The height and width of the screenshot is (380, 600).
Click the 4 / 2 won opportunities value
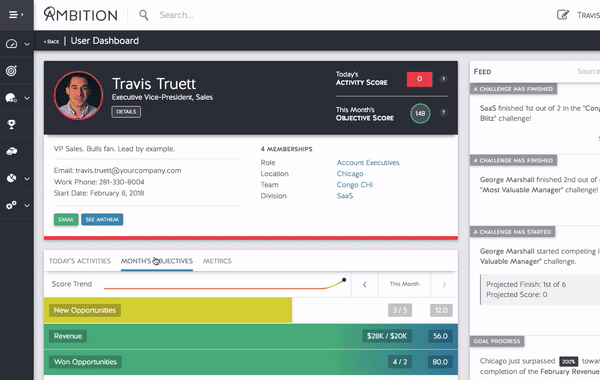(400, 362)
